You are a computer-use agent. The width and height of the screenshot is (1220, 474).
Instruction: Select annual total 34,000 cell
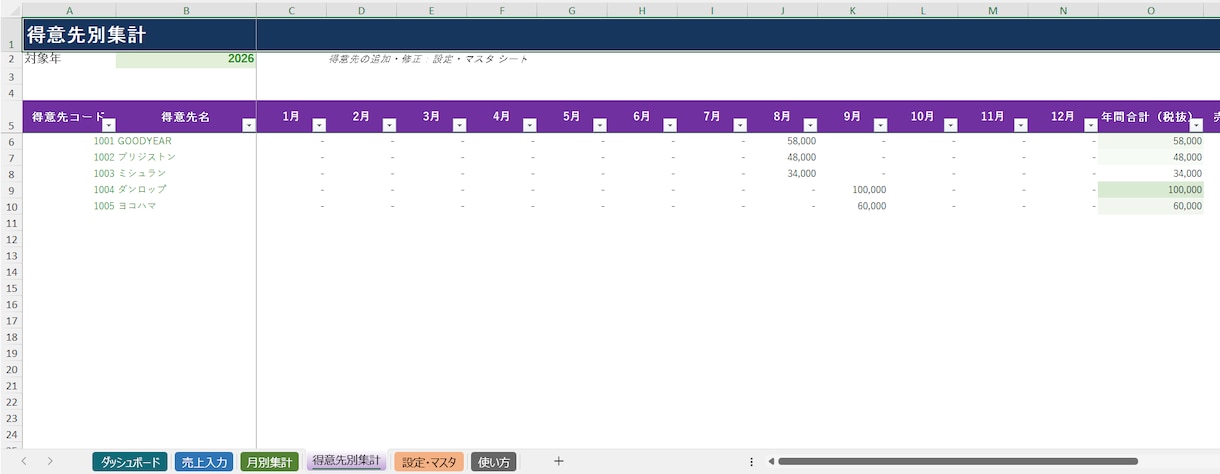tap(1151, 173)
